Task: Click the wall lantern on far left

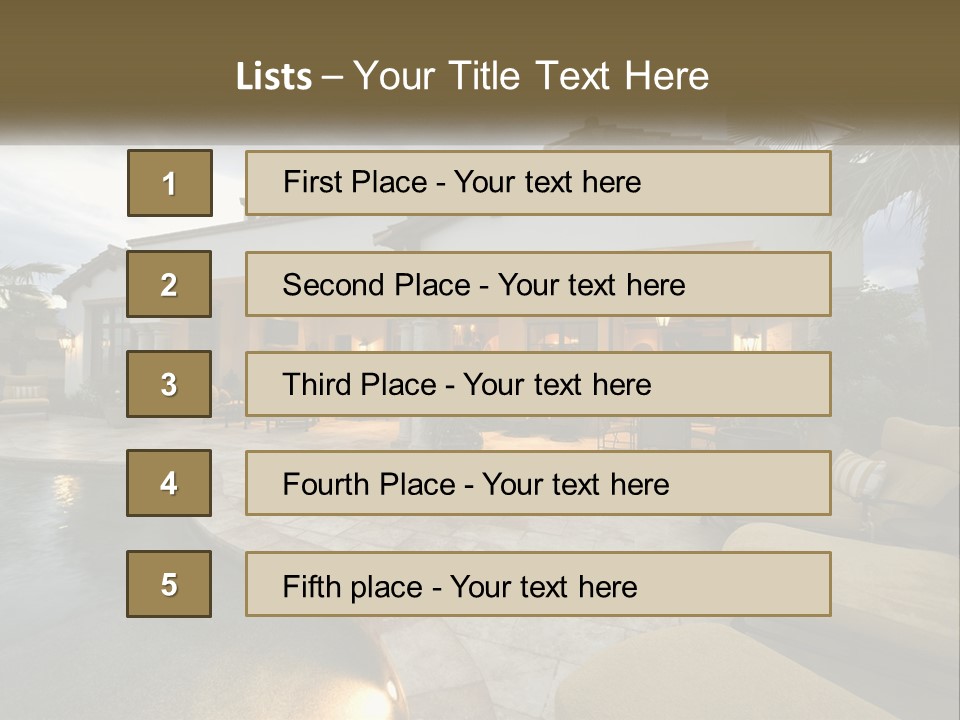Action: (66, 343)
